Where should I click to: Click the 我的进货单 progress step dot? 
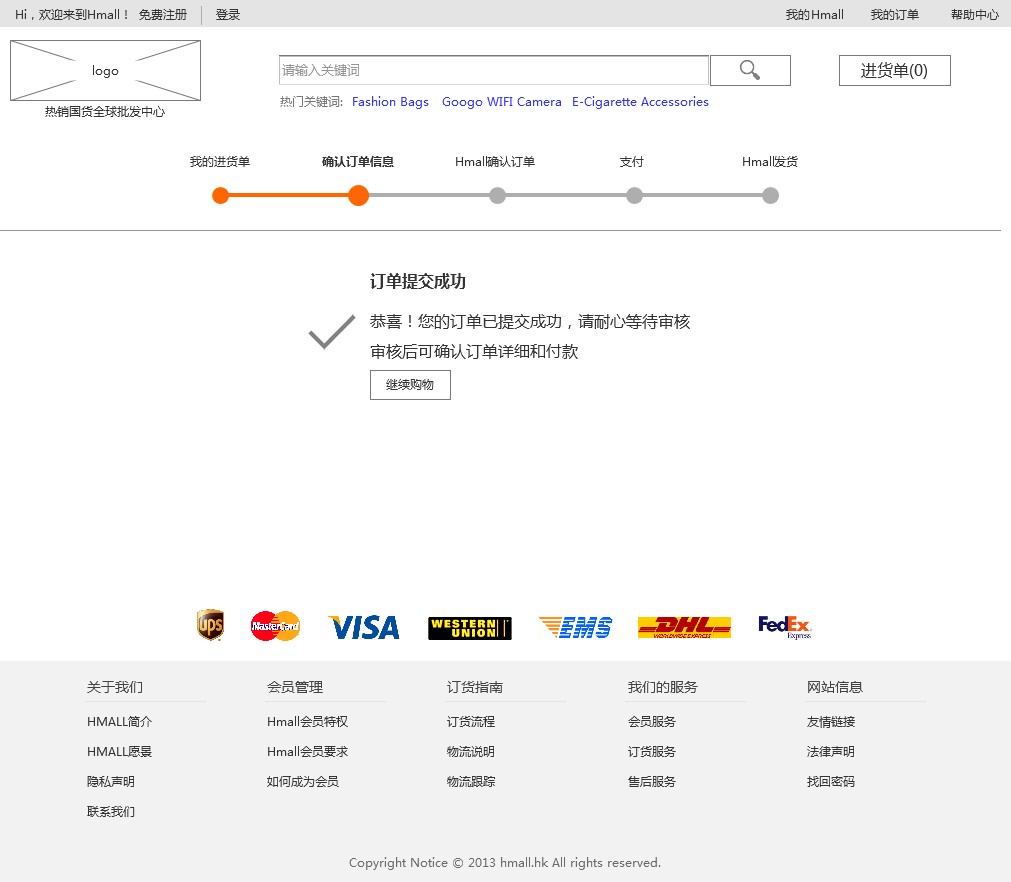[220, 196]
